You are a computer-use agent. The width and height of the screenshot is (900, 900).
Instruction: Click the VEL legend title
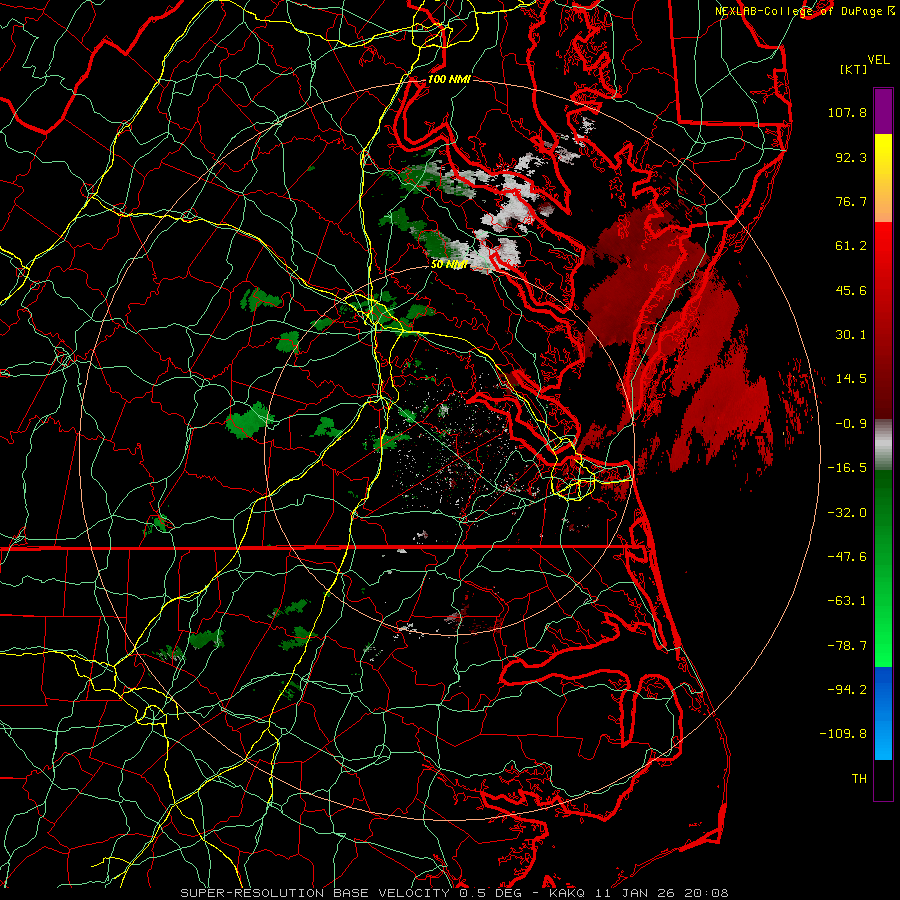(x=878, y=60)
